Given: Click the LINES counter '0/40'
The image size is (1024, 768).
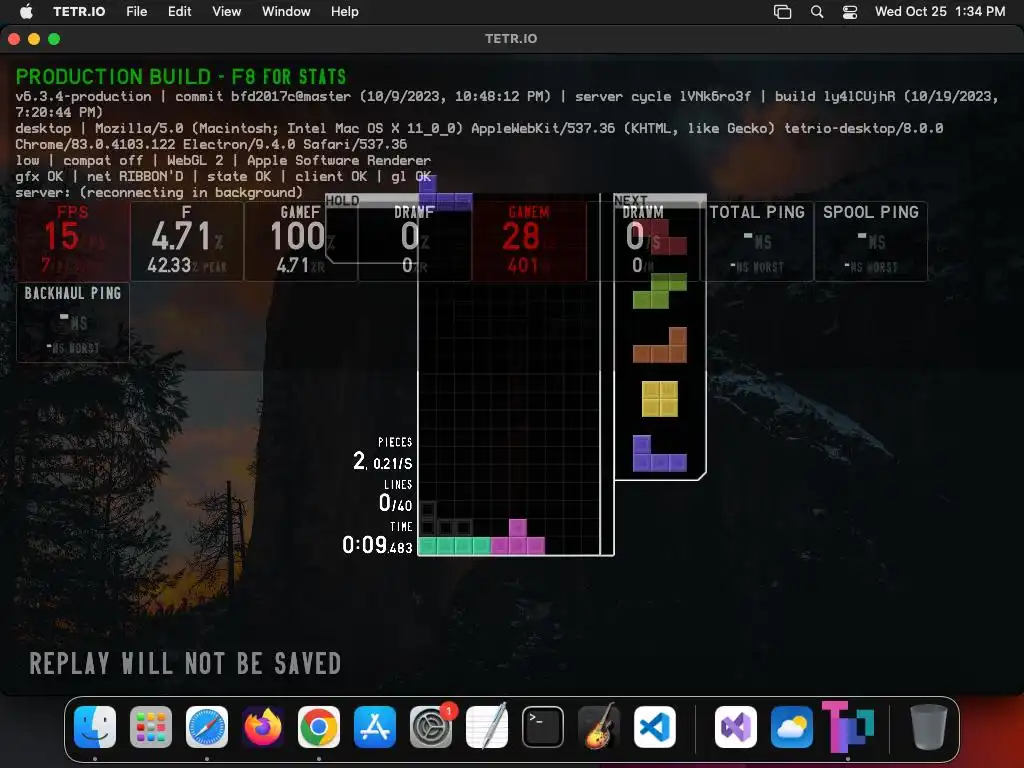Looking at the screenshot, I should (x=396, y=503).
